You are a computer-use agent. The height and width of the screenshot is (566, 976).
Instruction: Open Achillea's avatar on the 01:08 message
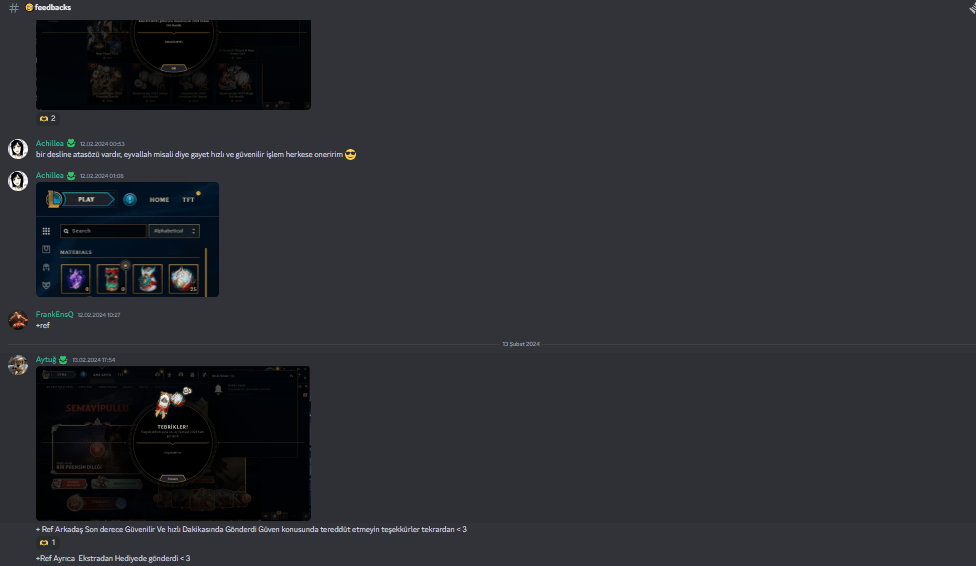tap(17, 181)
